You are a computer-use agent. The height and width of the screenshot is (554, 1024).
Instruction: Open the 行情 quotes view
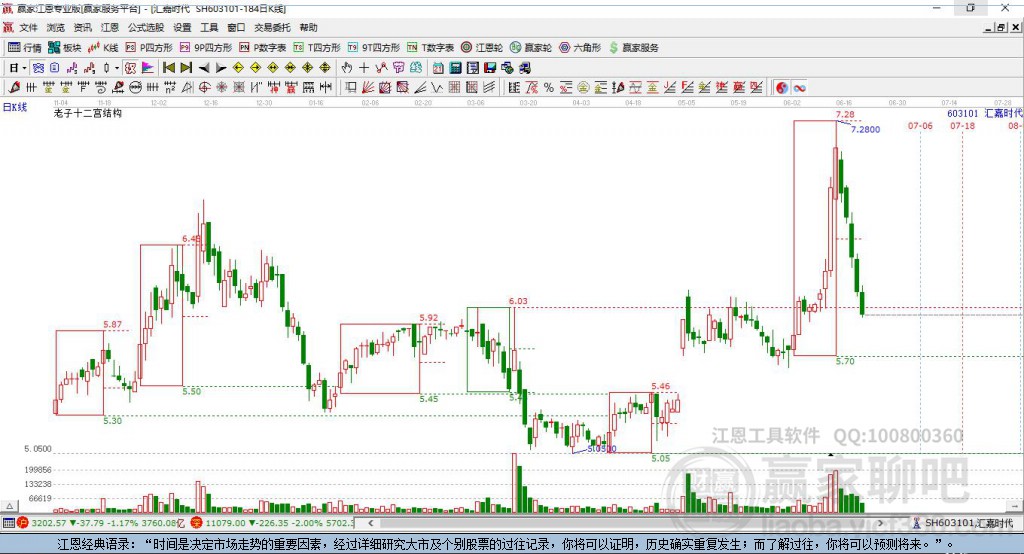25,48
